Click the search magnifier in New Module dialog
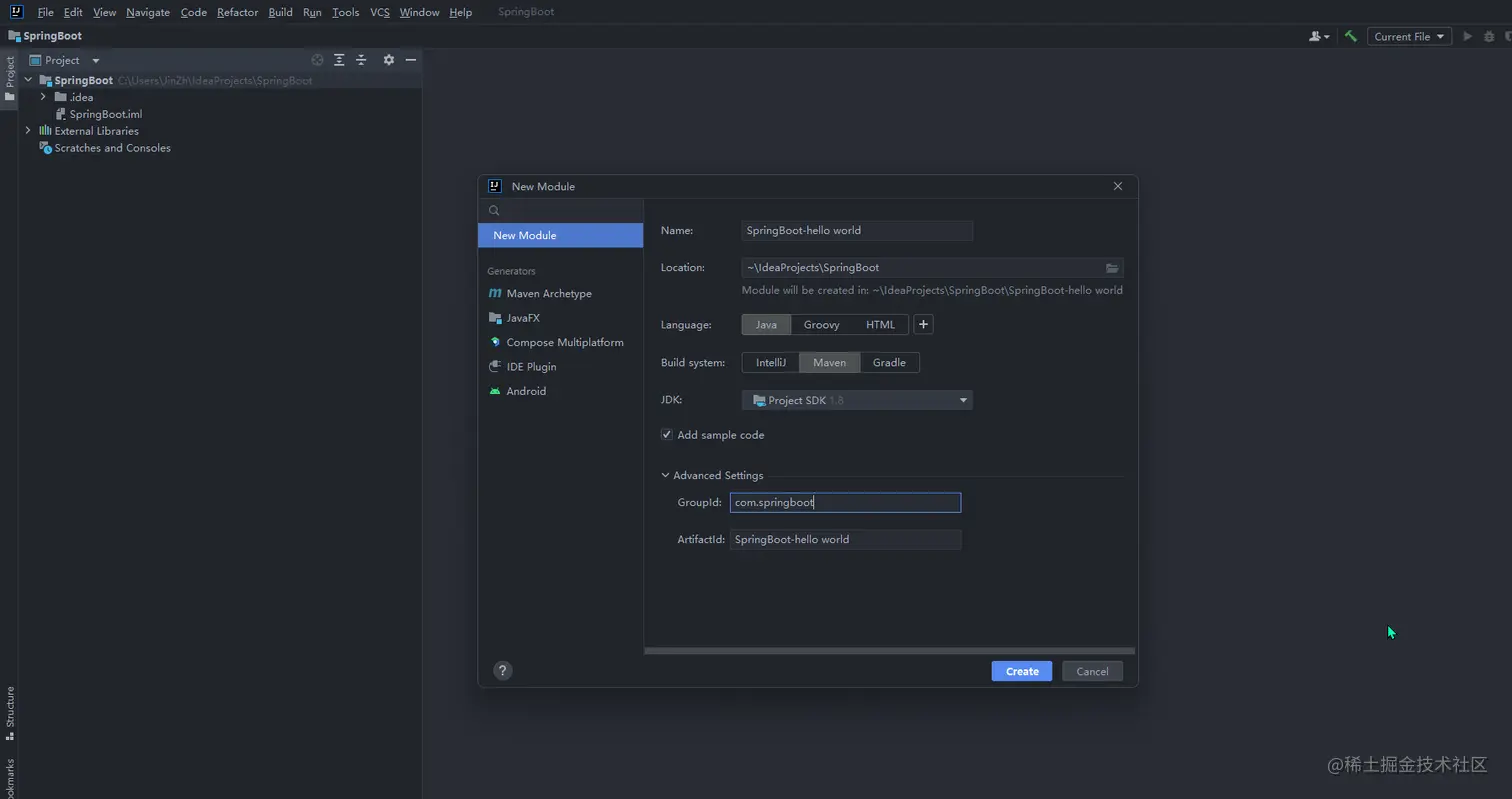Image resolution: width=1512 pixels, height=799 pixels. (494, 211)
